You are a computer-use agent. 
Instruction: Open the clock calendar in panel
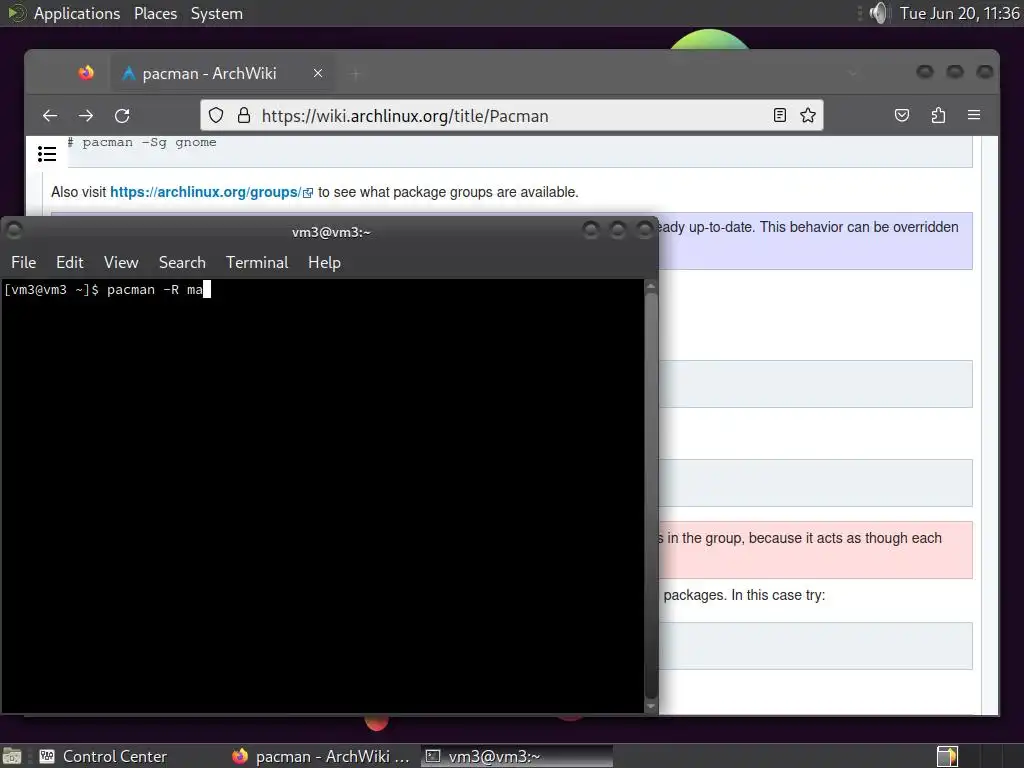coord(959,13)
